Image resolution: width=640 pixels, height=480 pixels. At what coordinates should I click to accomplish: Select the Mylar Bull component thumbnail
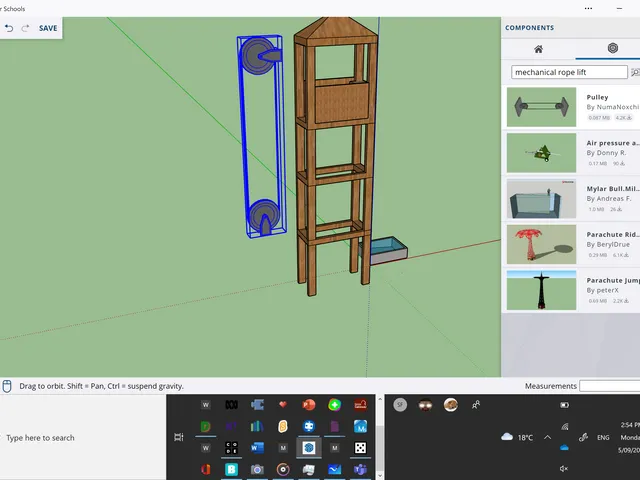pos(541,198)
